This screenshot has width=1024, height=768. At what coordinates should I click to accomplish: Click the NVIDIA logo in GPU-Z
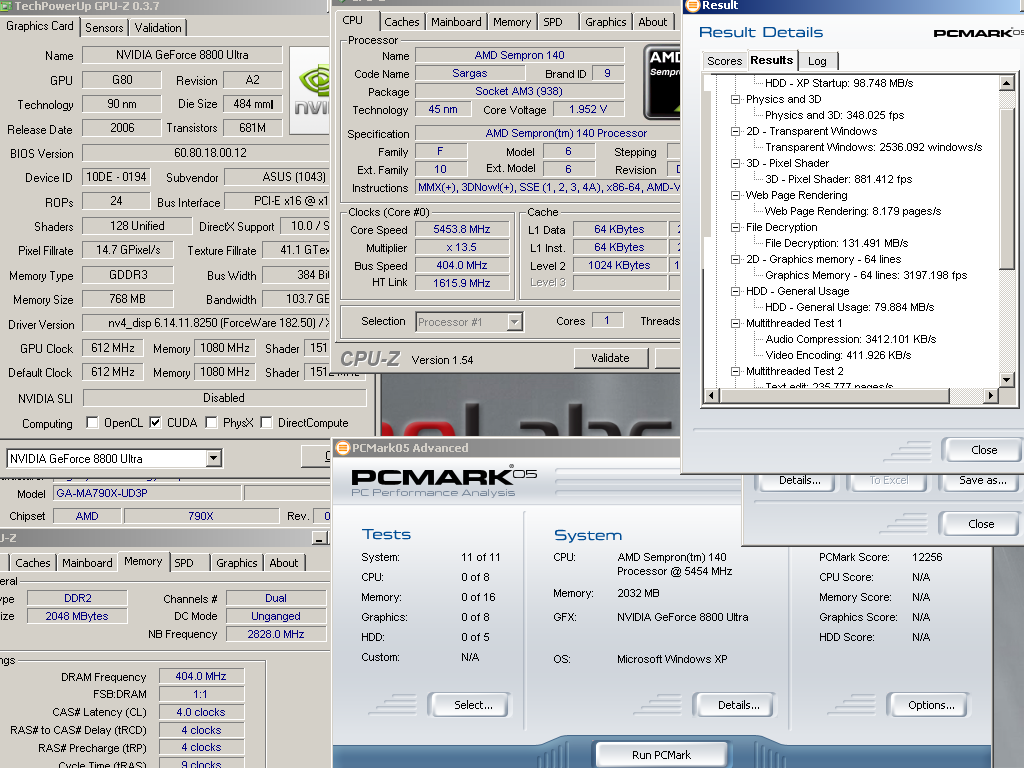tap(310, 91)
